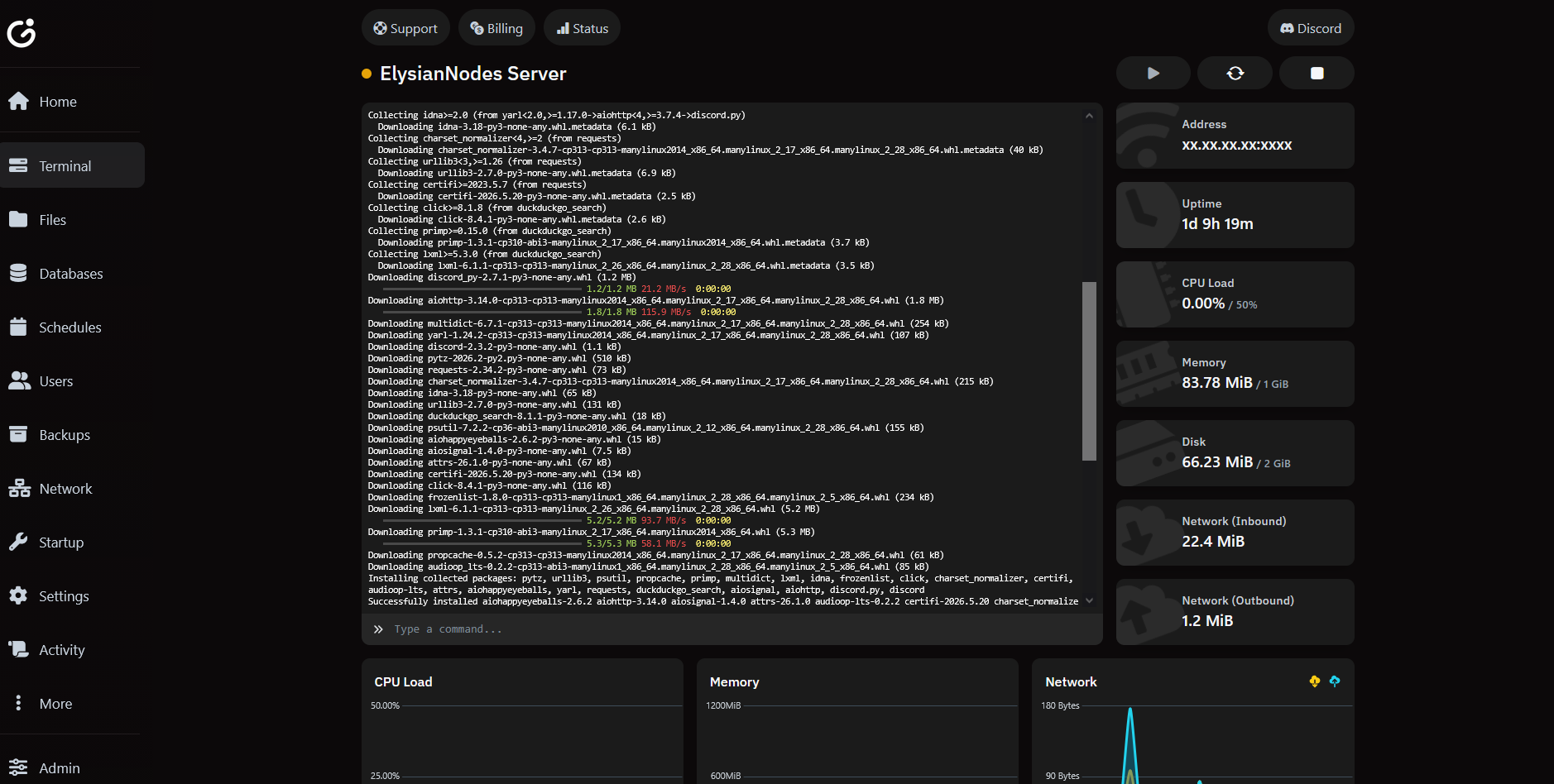Viewport: 1554px width, 784px height.
Task: Click the Support button
Action: [405, 28]
